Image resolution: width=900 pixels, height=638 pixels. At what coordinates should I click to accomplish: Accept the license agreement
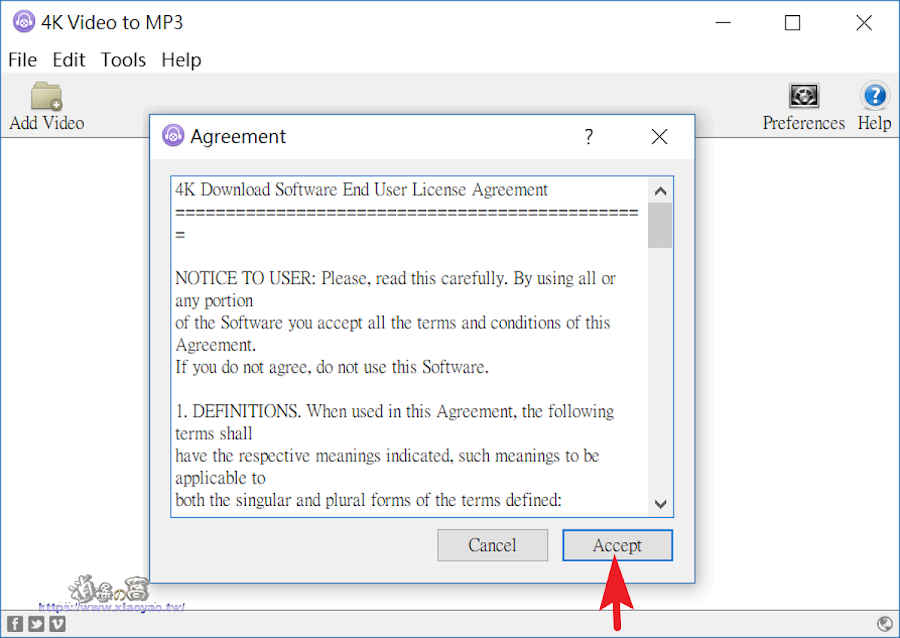coord(617,545)
